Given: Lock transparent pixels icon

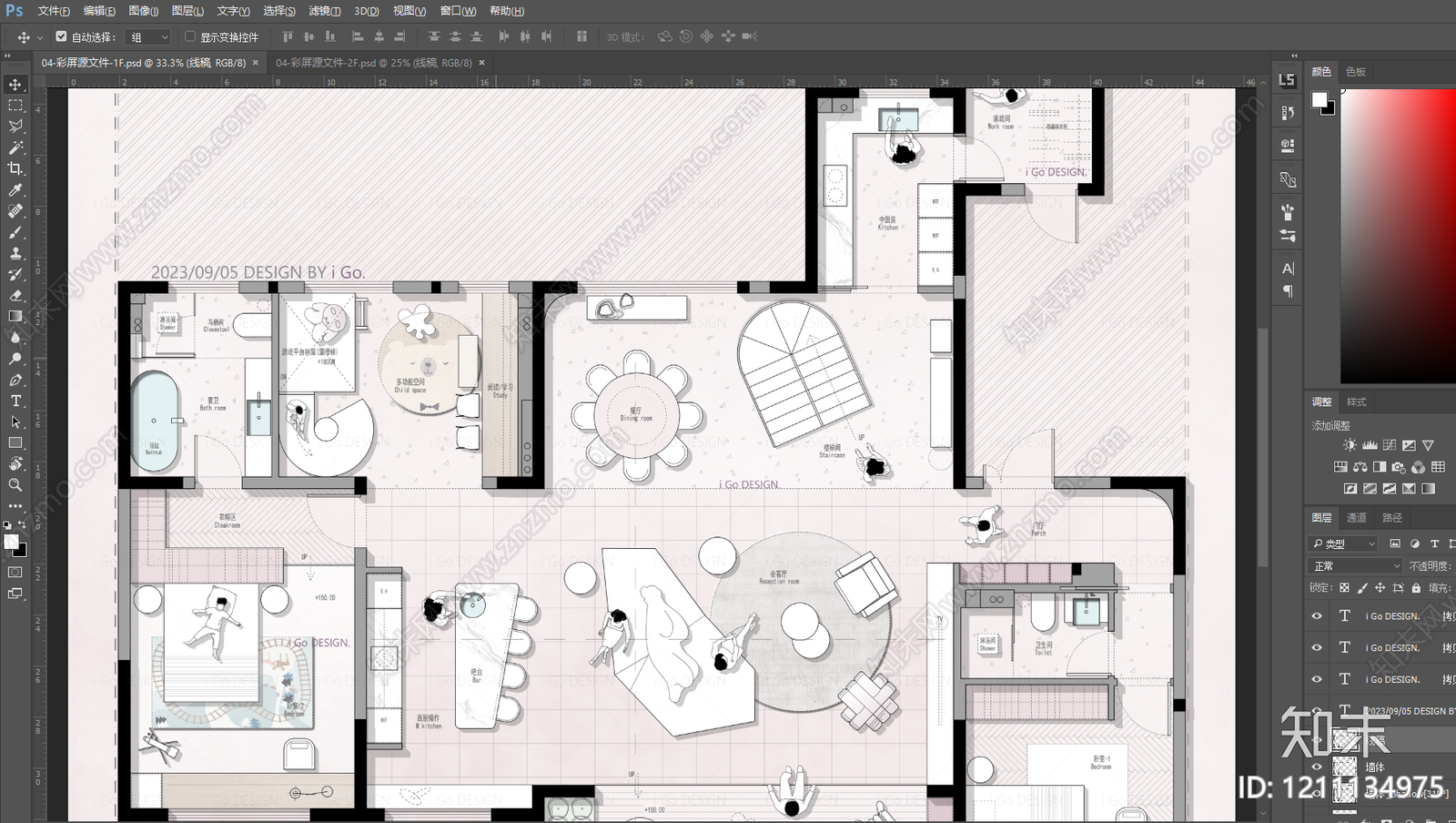Looking at the screenshot, I should [1344, 588].
